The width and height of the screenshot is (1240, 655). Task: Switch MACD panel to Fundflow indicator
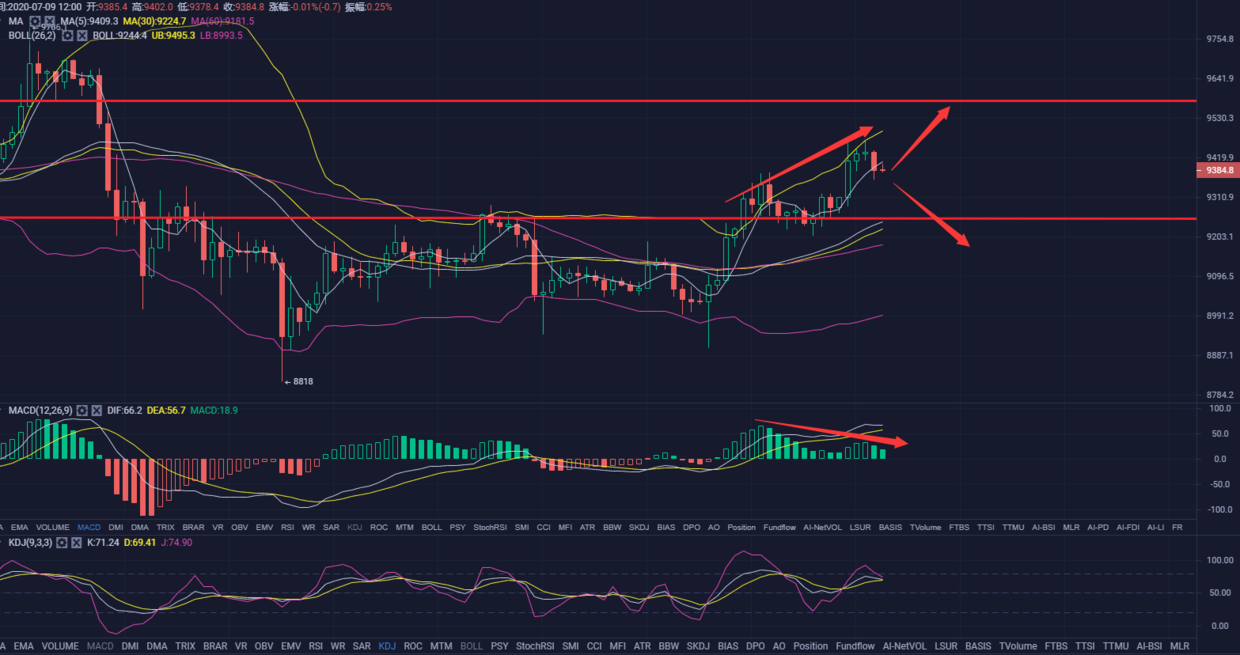[780, 527]
